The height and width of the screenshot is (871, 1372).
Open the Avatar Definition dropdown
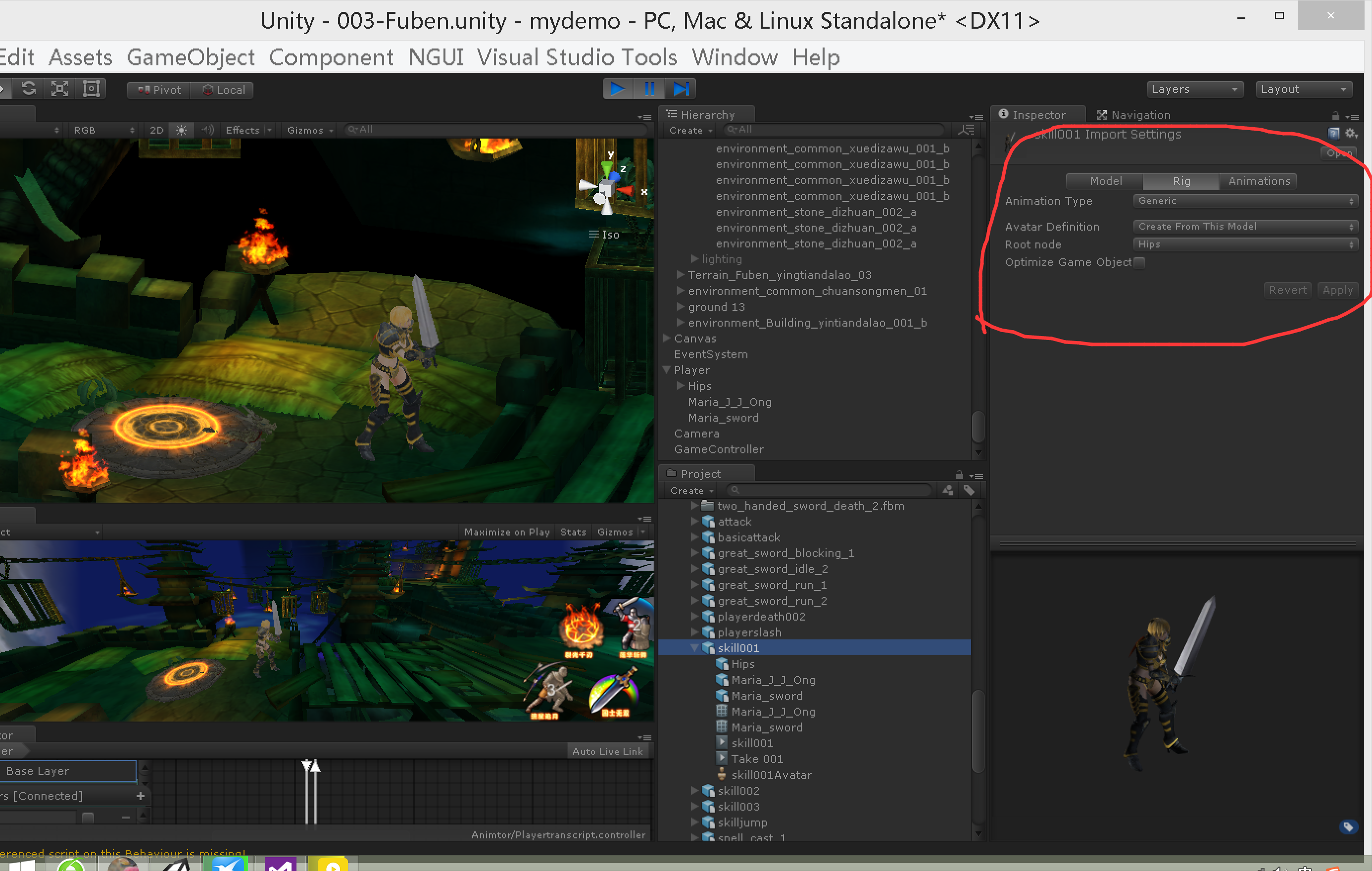(1245, 227)
